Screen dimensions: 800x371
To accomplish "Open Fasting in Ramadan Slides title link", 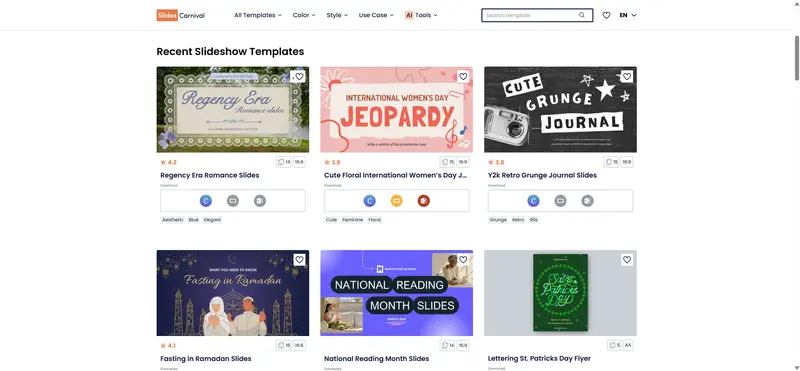I will 206,359.
